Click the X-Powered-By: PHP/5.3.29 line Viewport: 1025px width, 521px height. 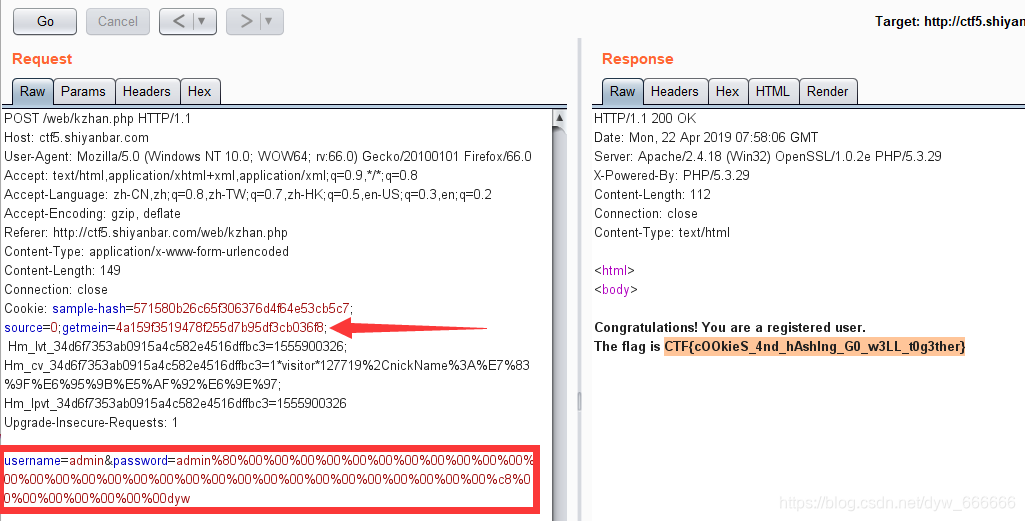pos(671,175)
